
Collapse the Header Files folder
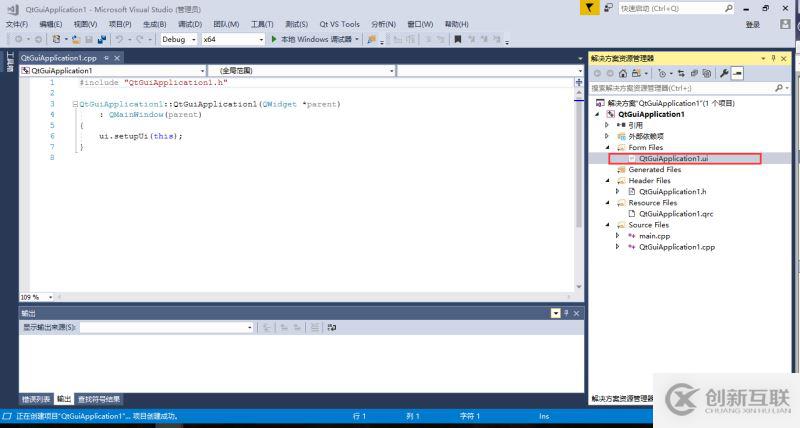607,181
